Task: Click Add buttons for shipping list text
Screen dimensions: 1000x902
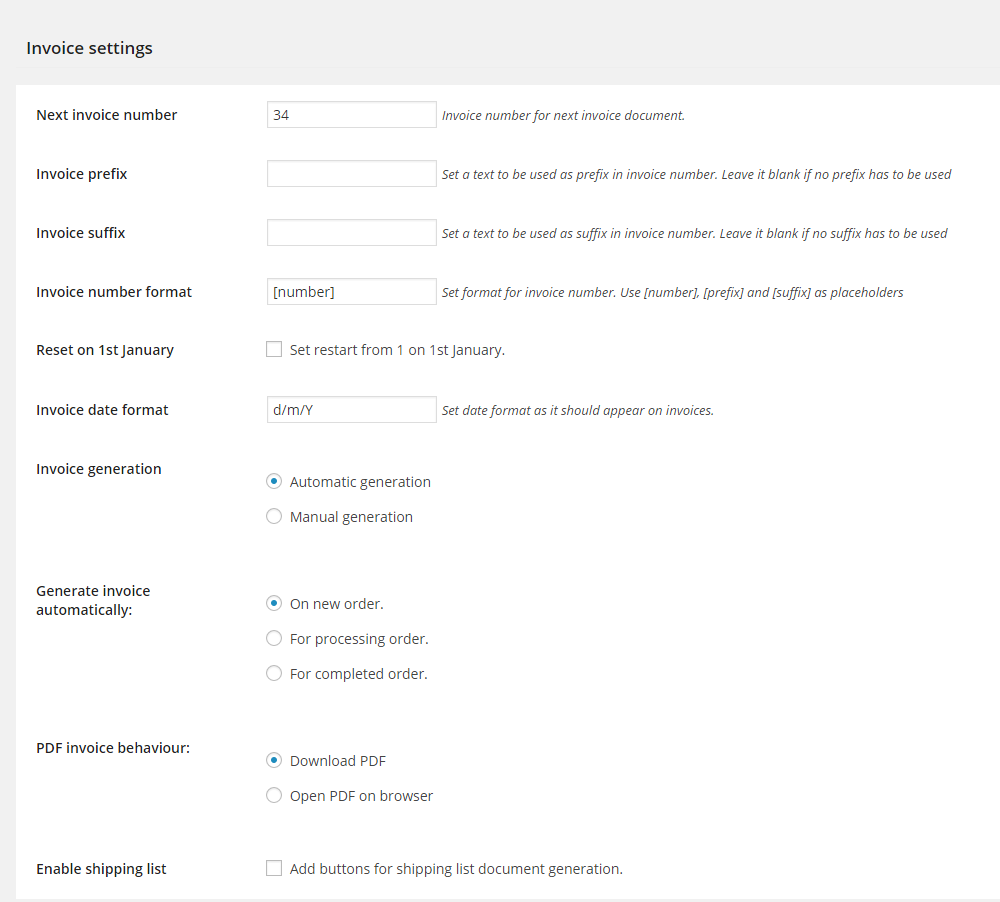Action: [456, 869]
